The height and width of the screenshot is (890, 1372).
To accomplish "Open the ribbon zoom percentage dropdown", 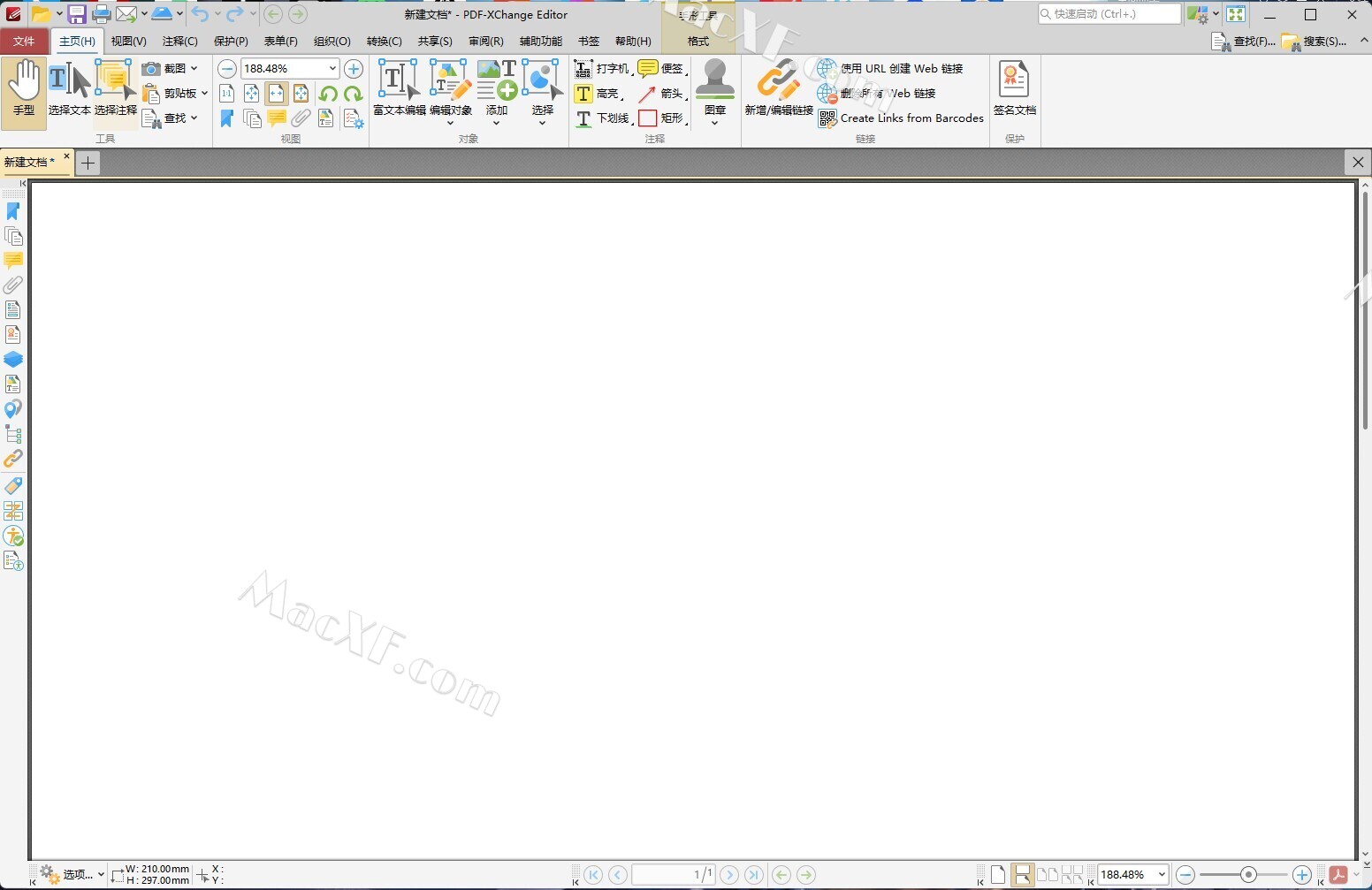I will [332, 68].
